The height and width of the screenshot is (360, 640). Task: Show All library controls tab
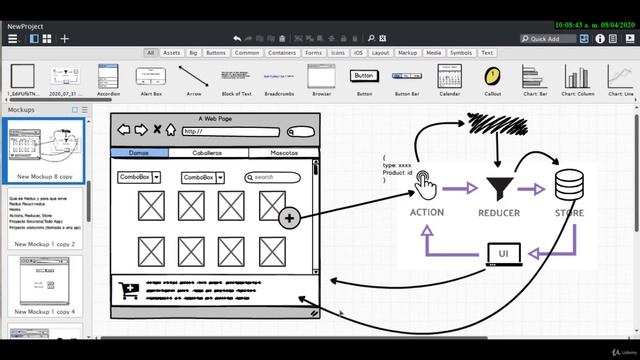[151, 53]
